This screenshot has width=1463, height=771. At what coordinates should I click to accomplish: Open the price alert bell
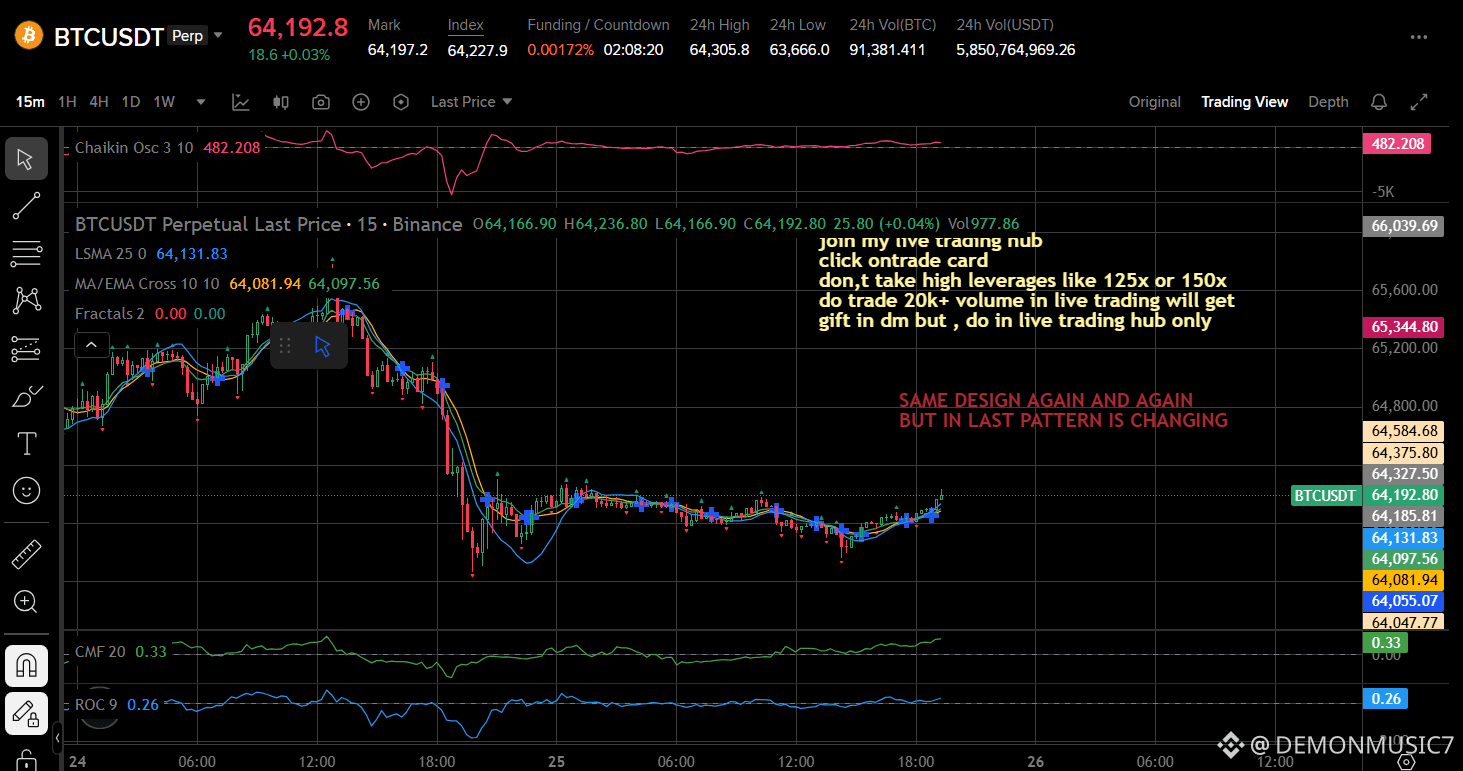(1379, 102)
